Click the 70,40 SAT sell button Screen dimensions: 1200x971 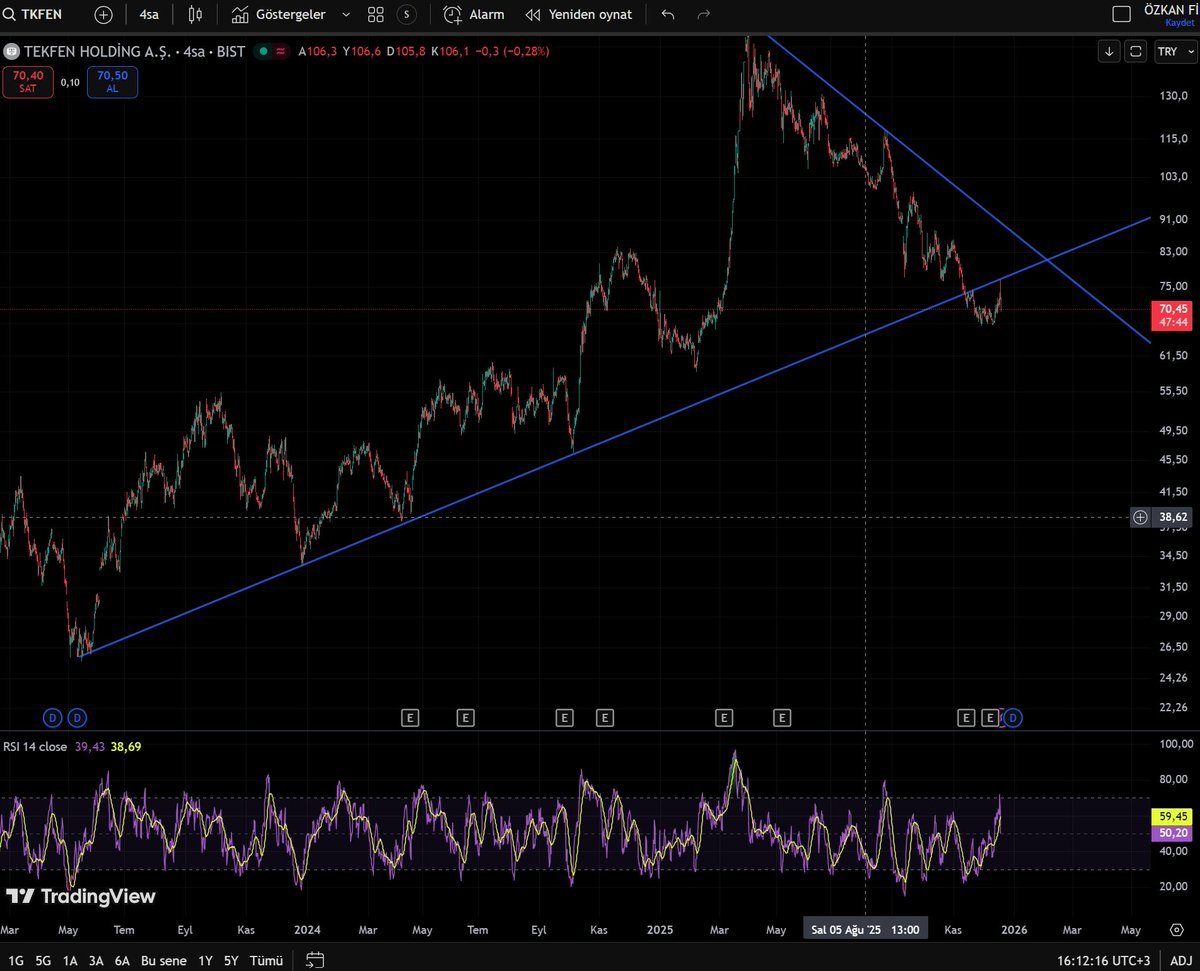click(x=27, y=81)
